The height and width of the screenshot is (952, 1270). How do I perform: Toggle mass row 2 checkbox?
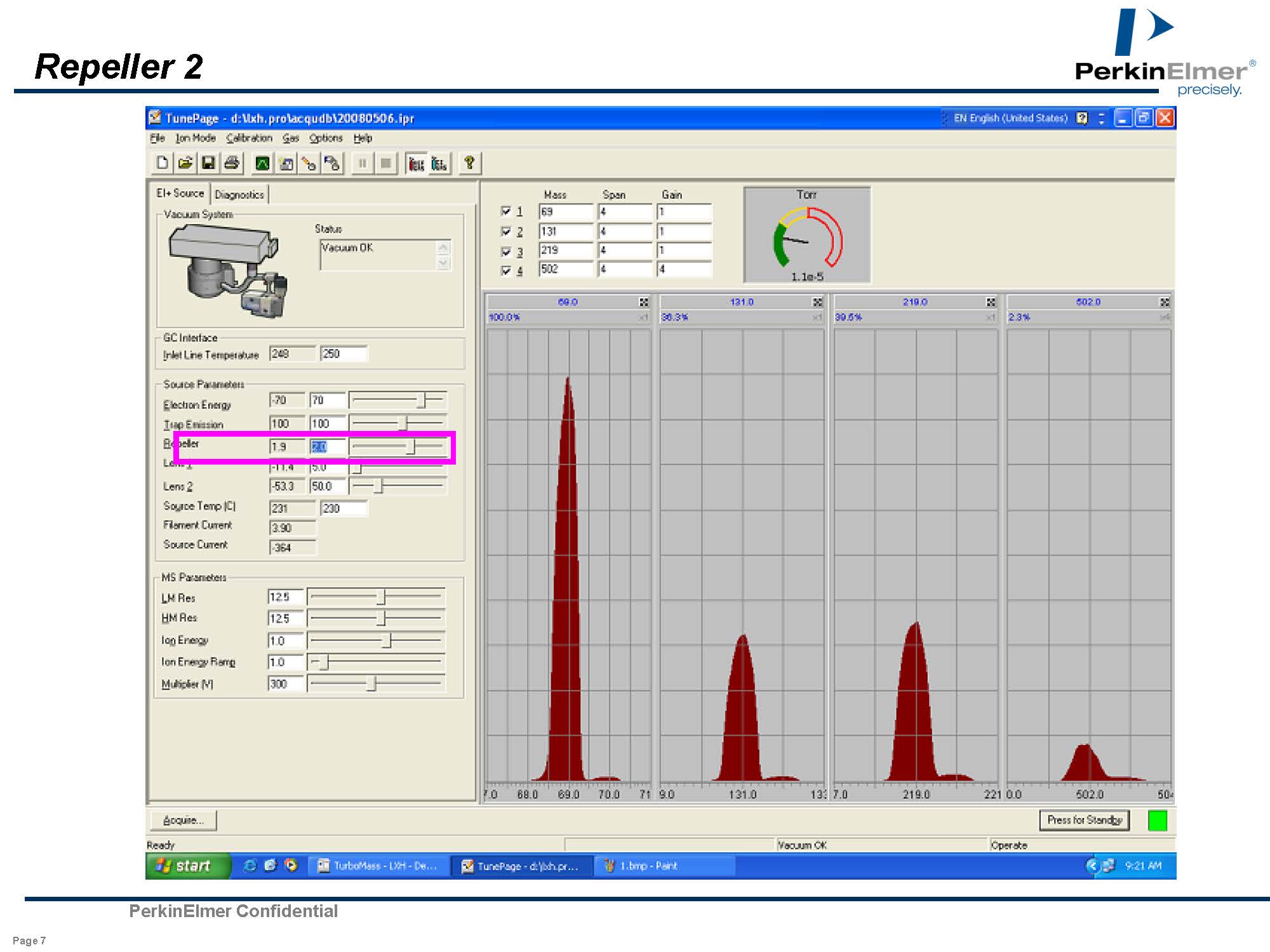click(x=506, y=231)
